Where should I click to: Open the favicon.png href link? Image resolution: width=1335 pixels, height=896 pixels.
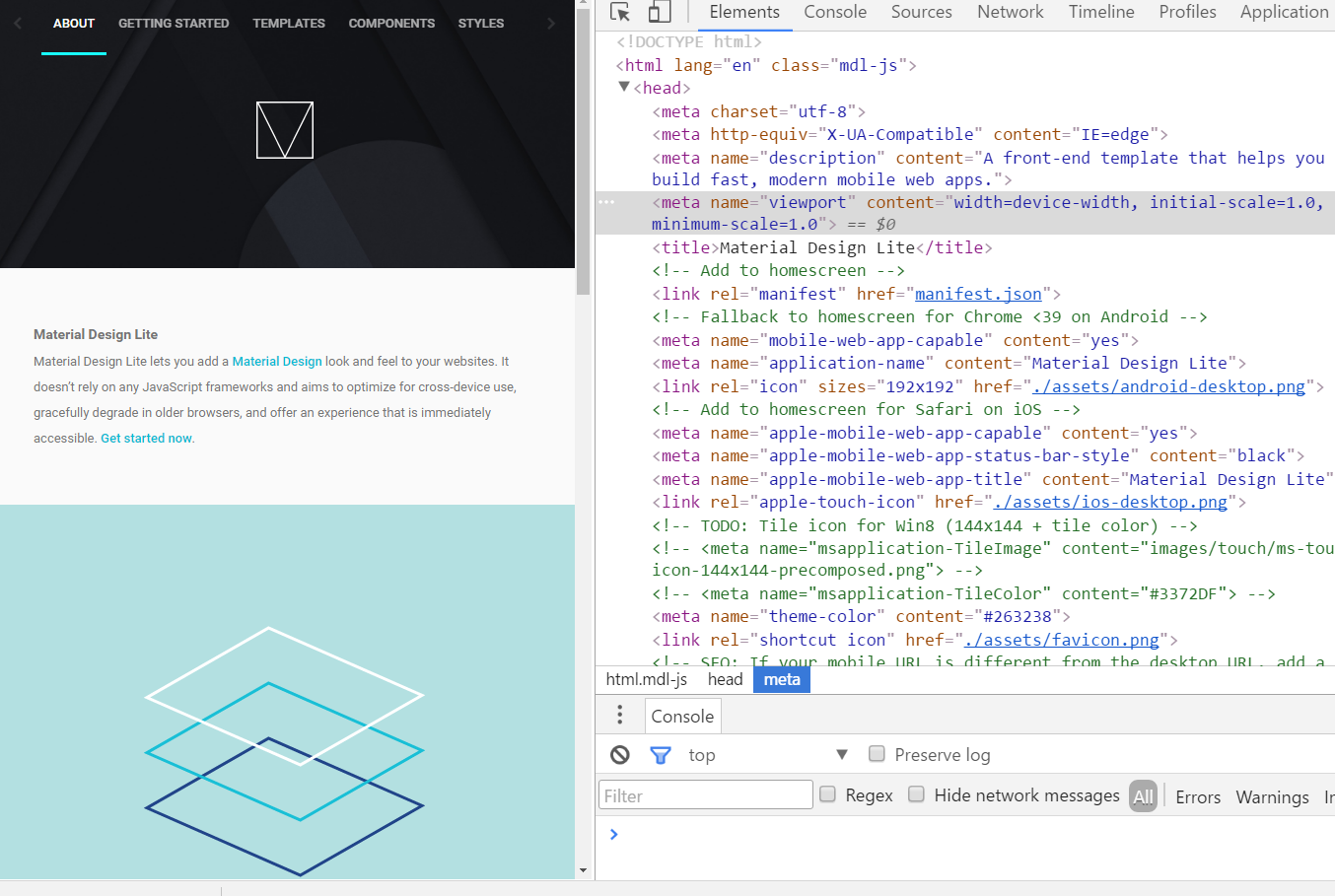(x=1061, y=640)
